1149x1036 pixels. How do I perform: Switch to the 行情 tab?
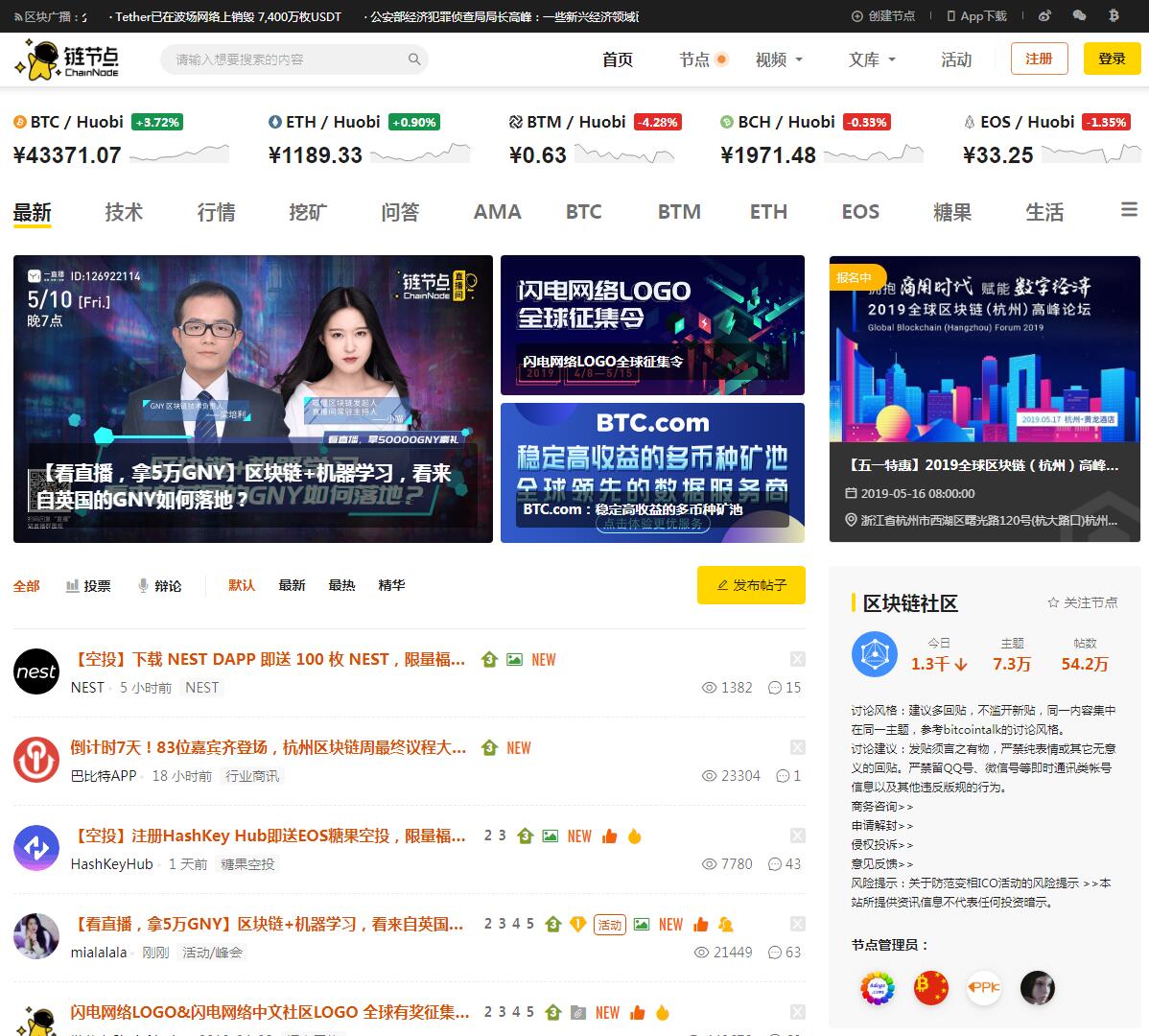coord(216,212)
